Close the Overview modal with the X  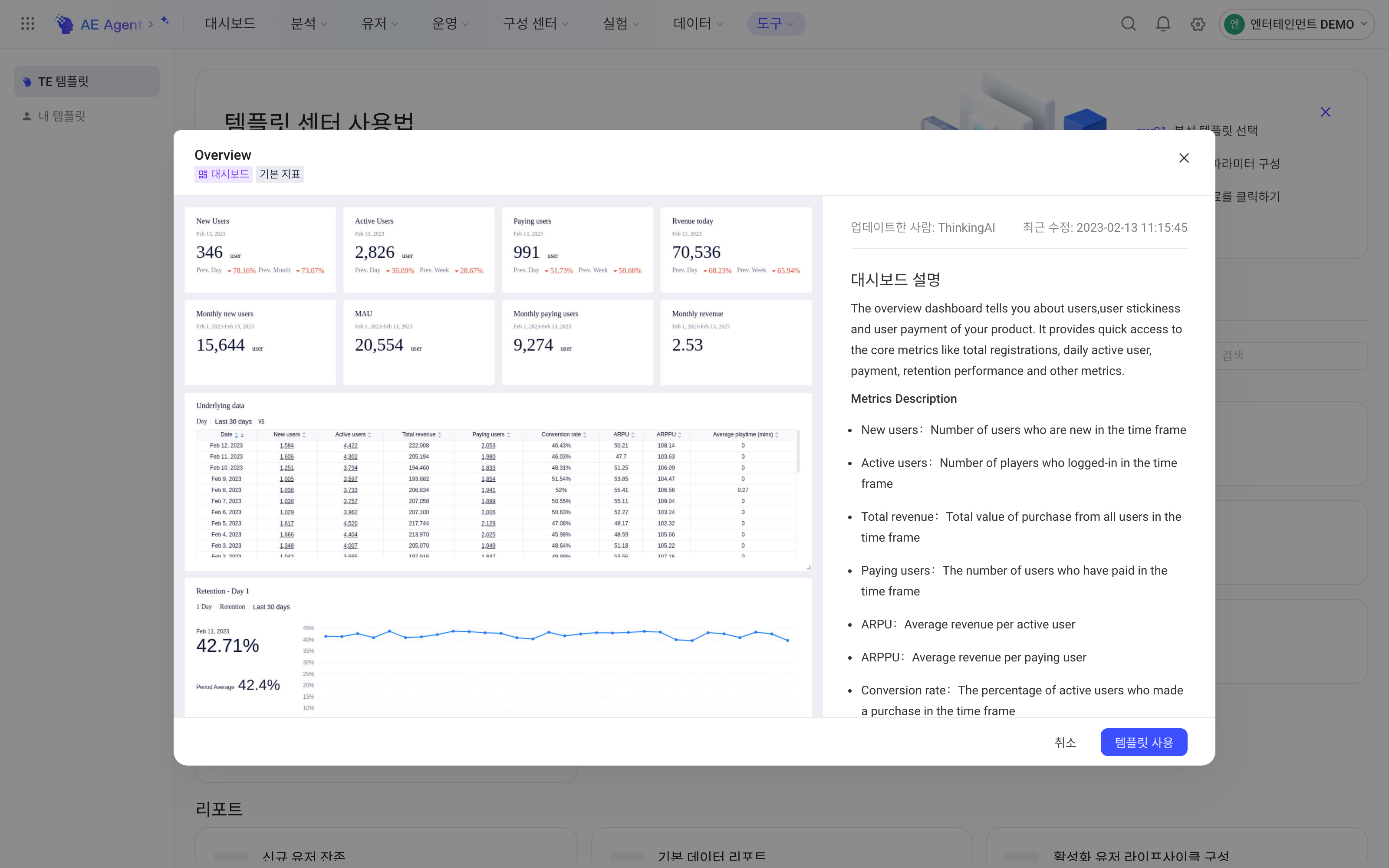pyautogui.click(x=1184, y=158)
